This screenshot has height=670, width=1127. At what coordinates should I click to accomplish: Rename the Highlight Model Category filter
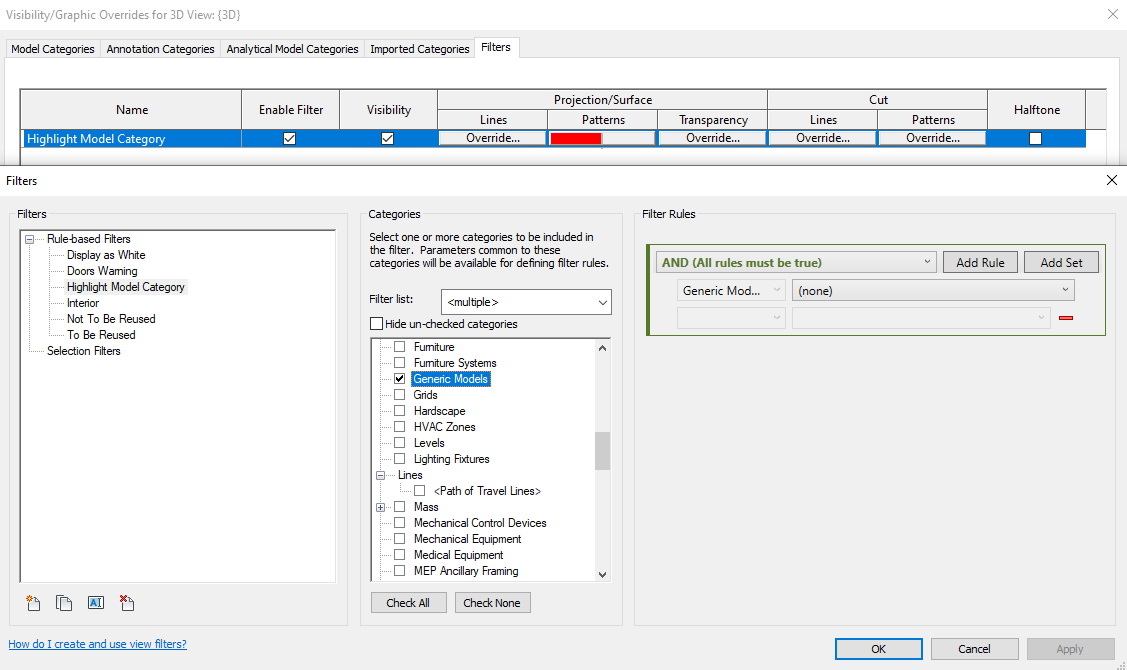coord(95,603)
